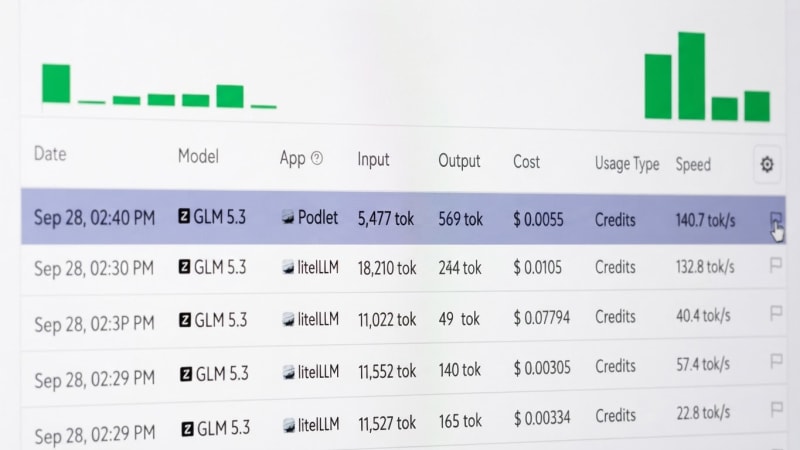Sort by the Input column header
800x450 pixels.
click(373, 160)
